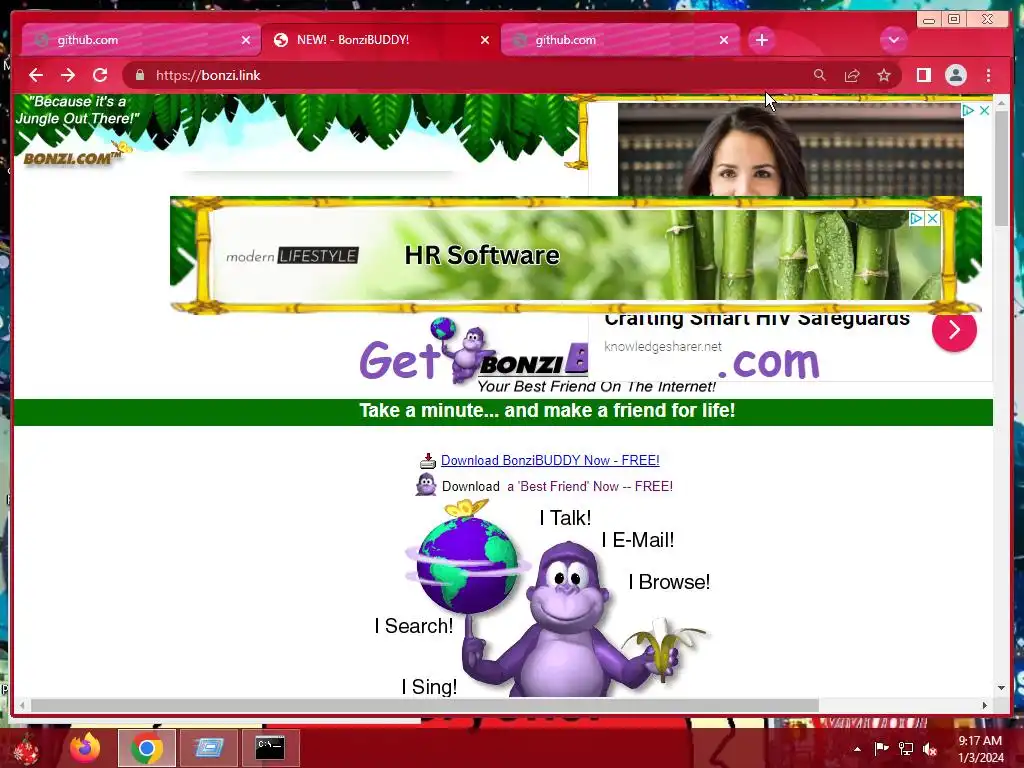1024x768 pixels.
Task: Click the pink arrow button on the ad
Action: (954, 330)
